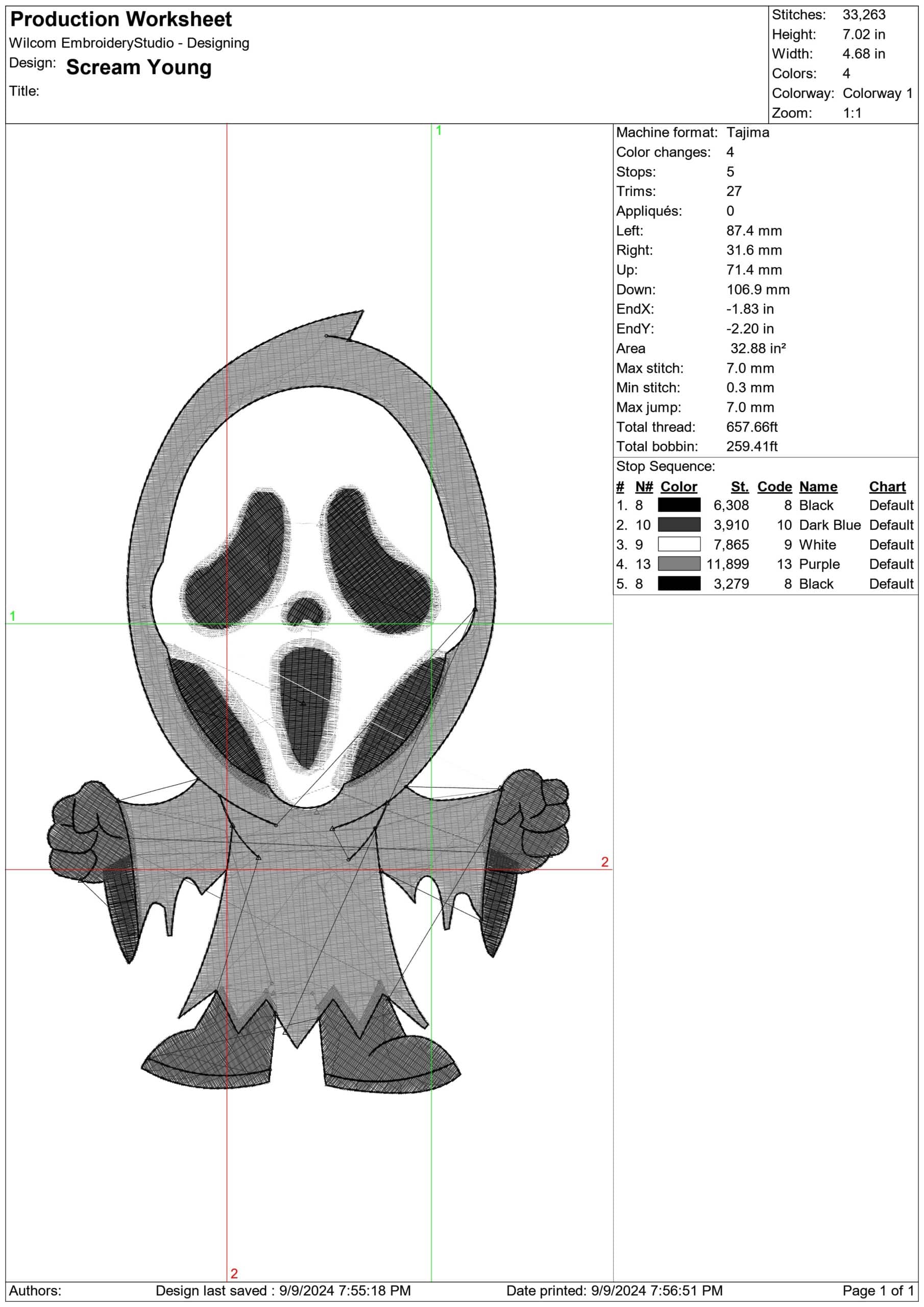Image resolution: width=924 pixels, height=1307 pixels.
Task: Click the black swatch in stop 1
Action: (x=679, y=505)
